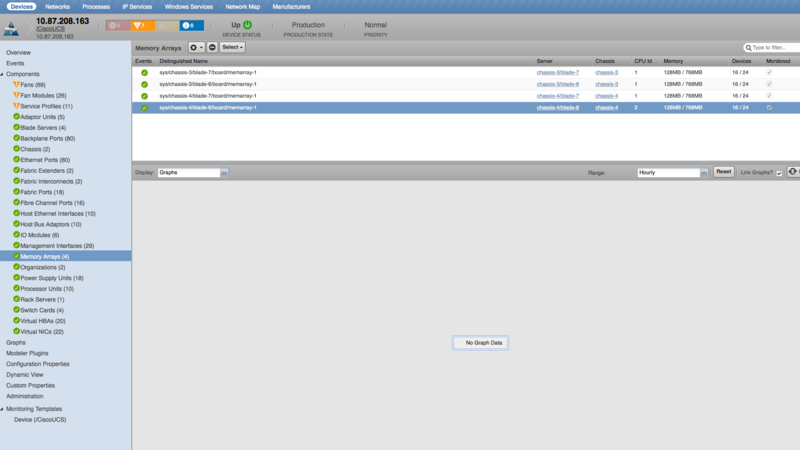Viewport: 800px width, 450px height.
Task: Toggle Monitored checkbox for chassis-3/blade-8 row
Action: click(769, 84)
